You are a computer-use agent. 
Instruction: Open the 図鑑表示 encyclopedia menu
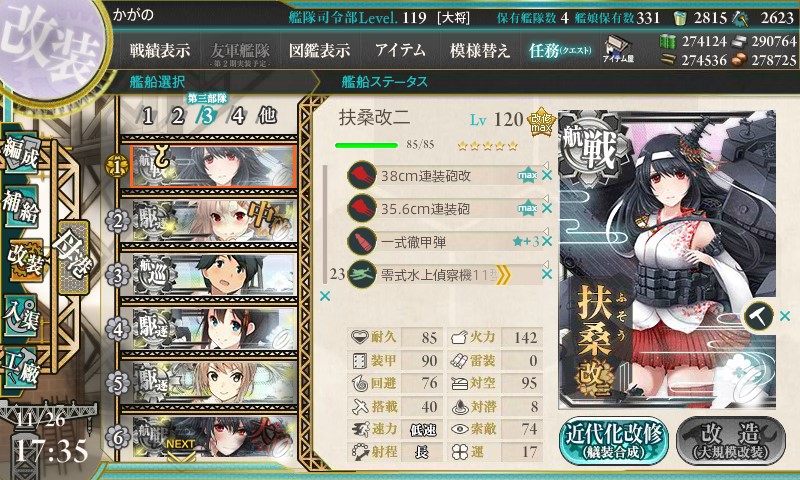click(319, 50)
